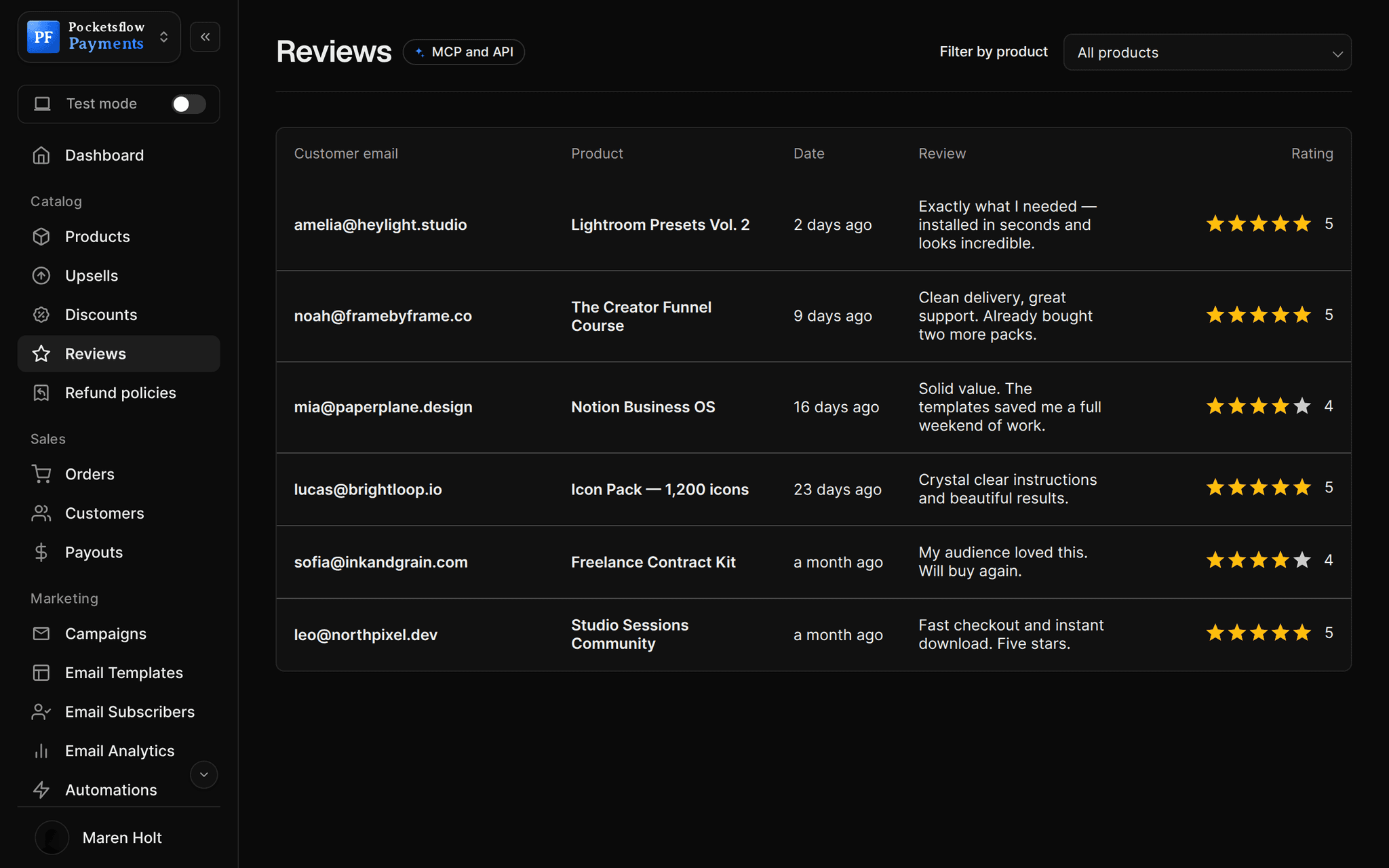Image resolution: width=1389 pixels, height=868 pixels.
Task: Click the Customers people icon
Action: pos(41,513)
